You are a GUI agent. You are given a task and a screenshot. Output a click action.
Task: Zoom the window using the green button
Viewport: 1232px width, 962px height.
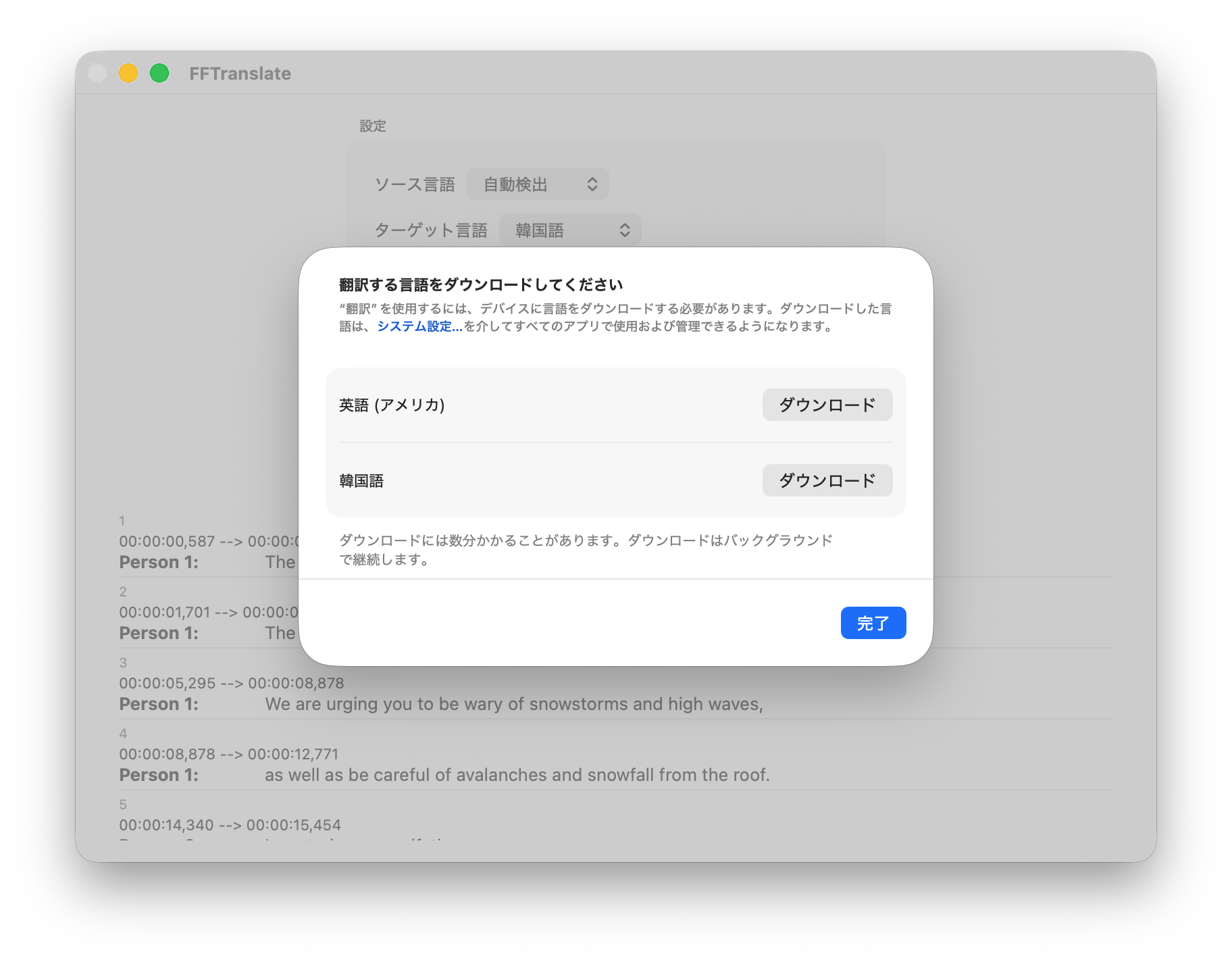[x=159, y=73]
